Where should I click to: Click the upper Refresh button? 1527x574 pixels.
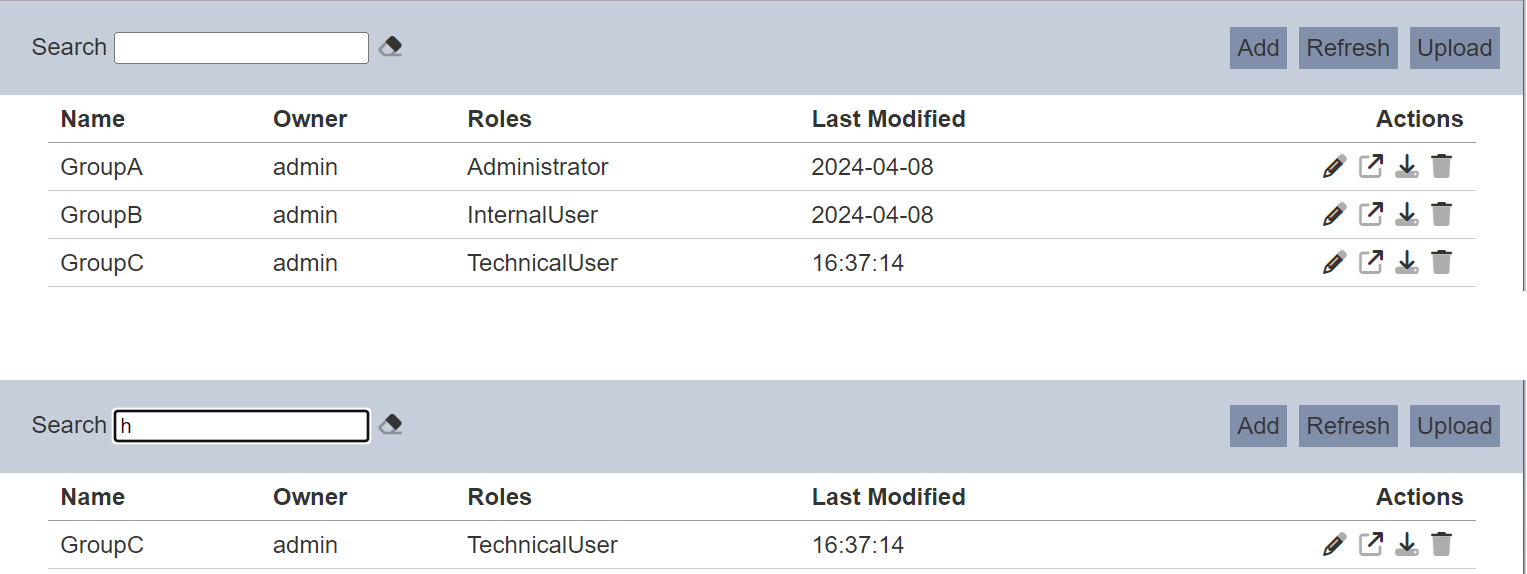coord(1348,48)
